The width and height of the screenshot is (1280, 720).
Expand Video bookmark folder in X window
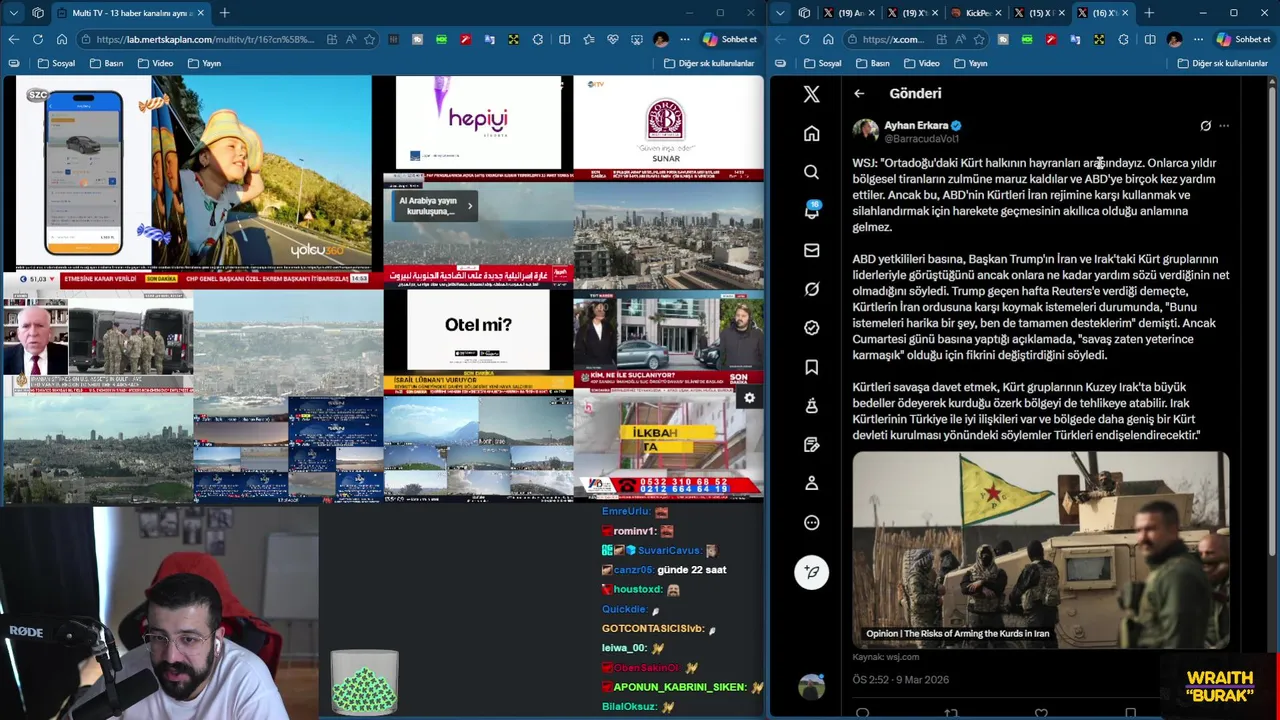coord(921,63)
